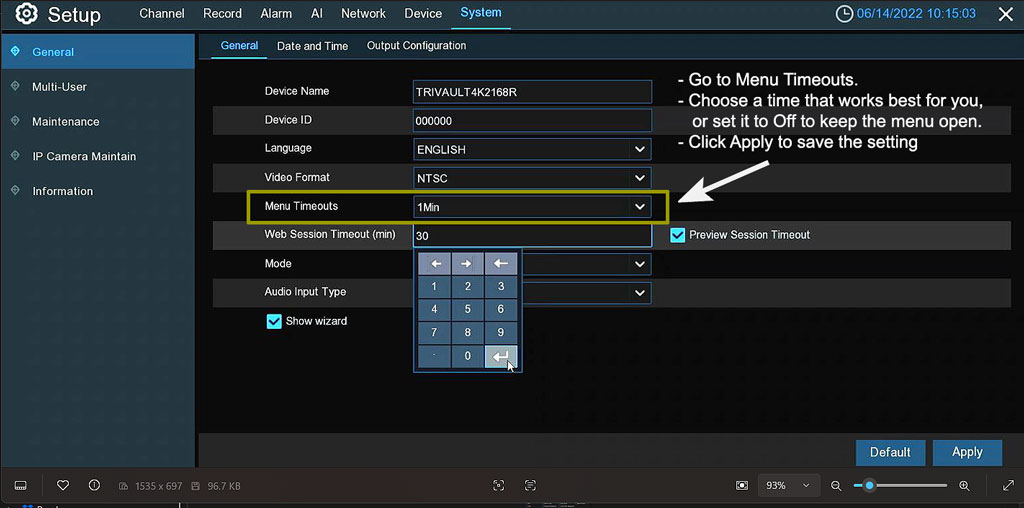
Task: Click keypad digit 9
Action: pos(501,333)
